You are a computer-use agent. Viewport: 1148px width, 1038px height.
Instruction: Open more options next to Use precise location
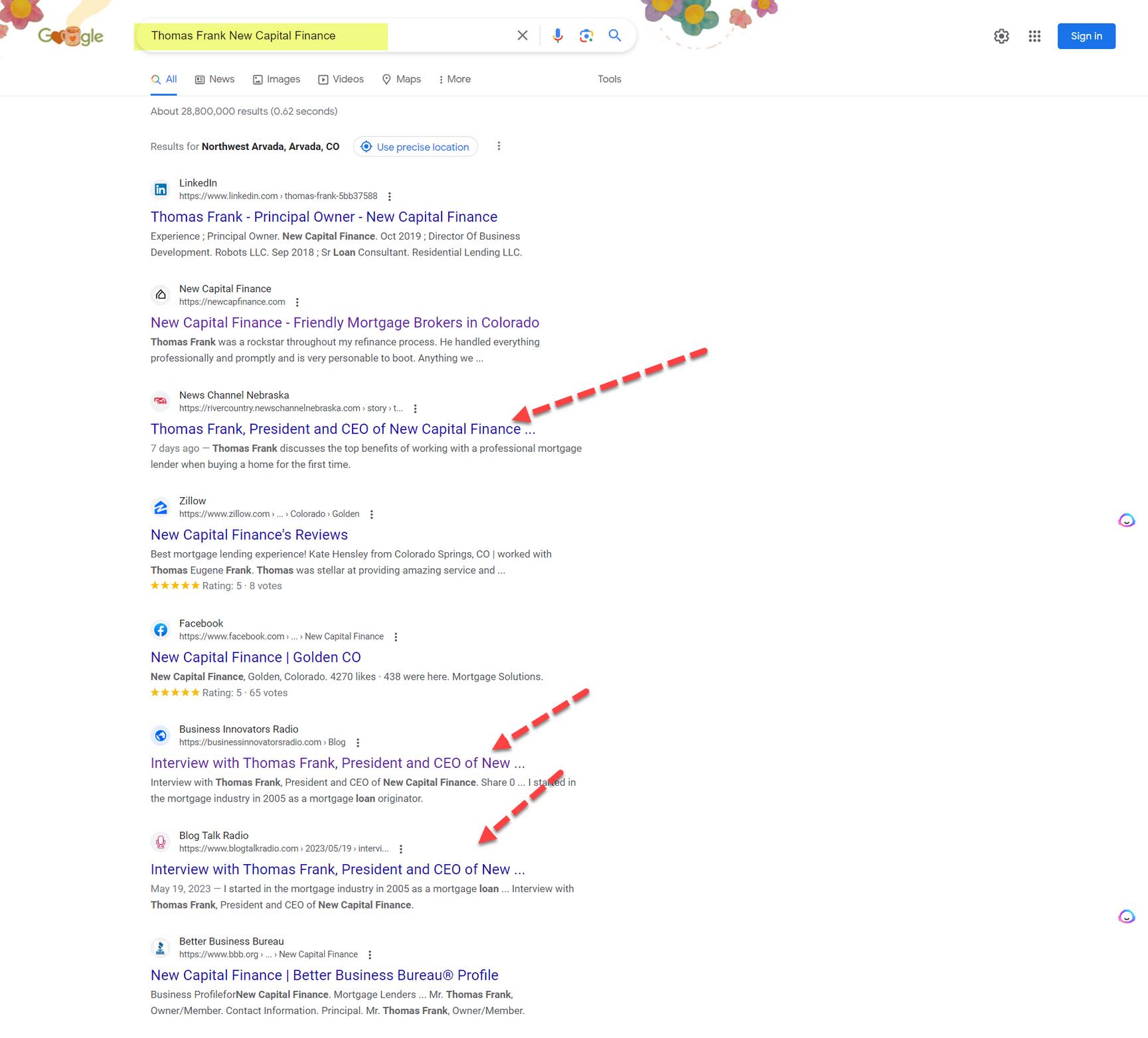coord(499,146)
